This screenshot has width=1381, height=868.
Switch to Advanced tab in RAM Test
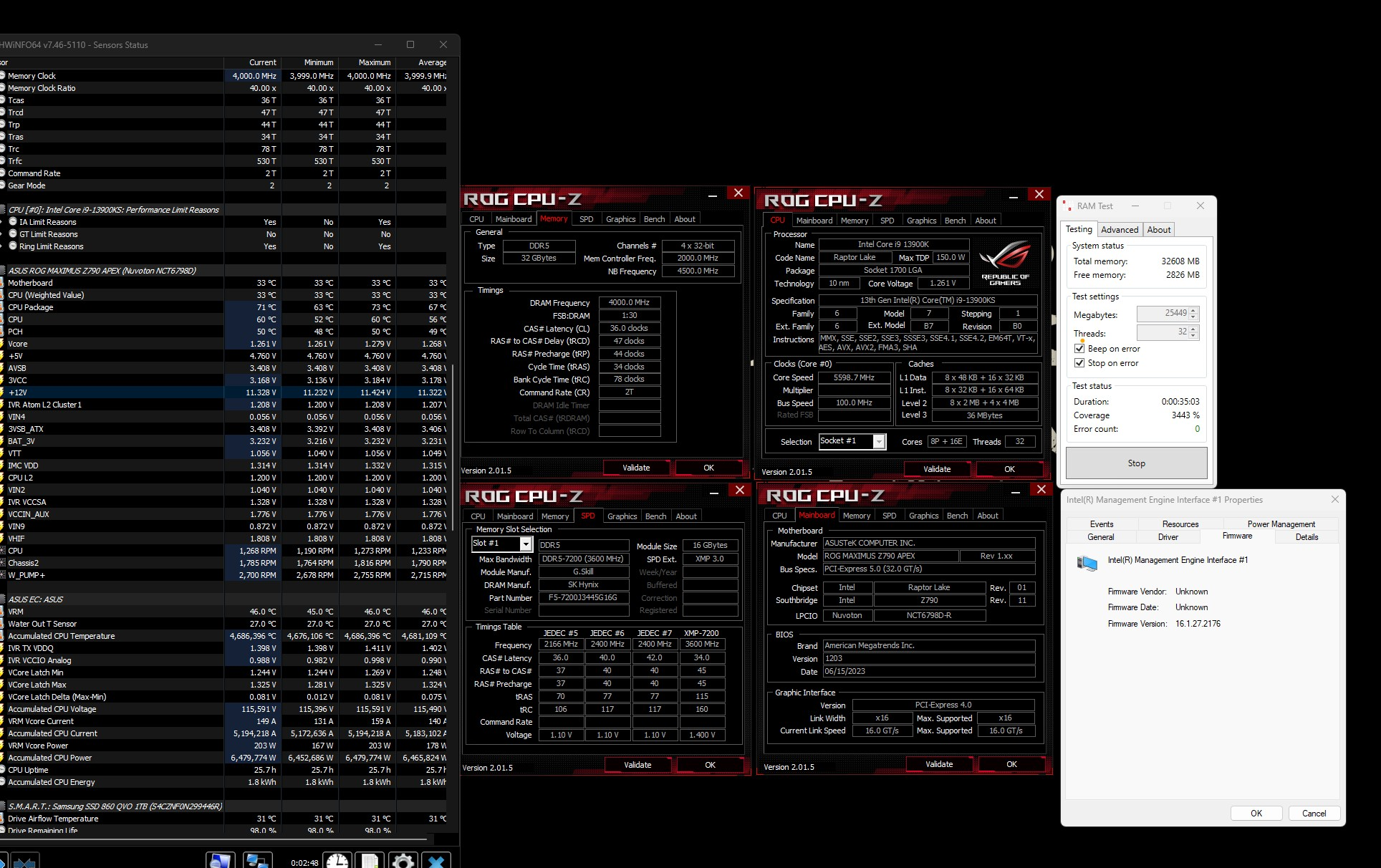click(1119, 230)
